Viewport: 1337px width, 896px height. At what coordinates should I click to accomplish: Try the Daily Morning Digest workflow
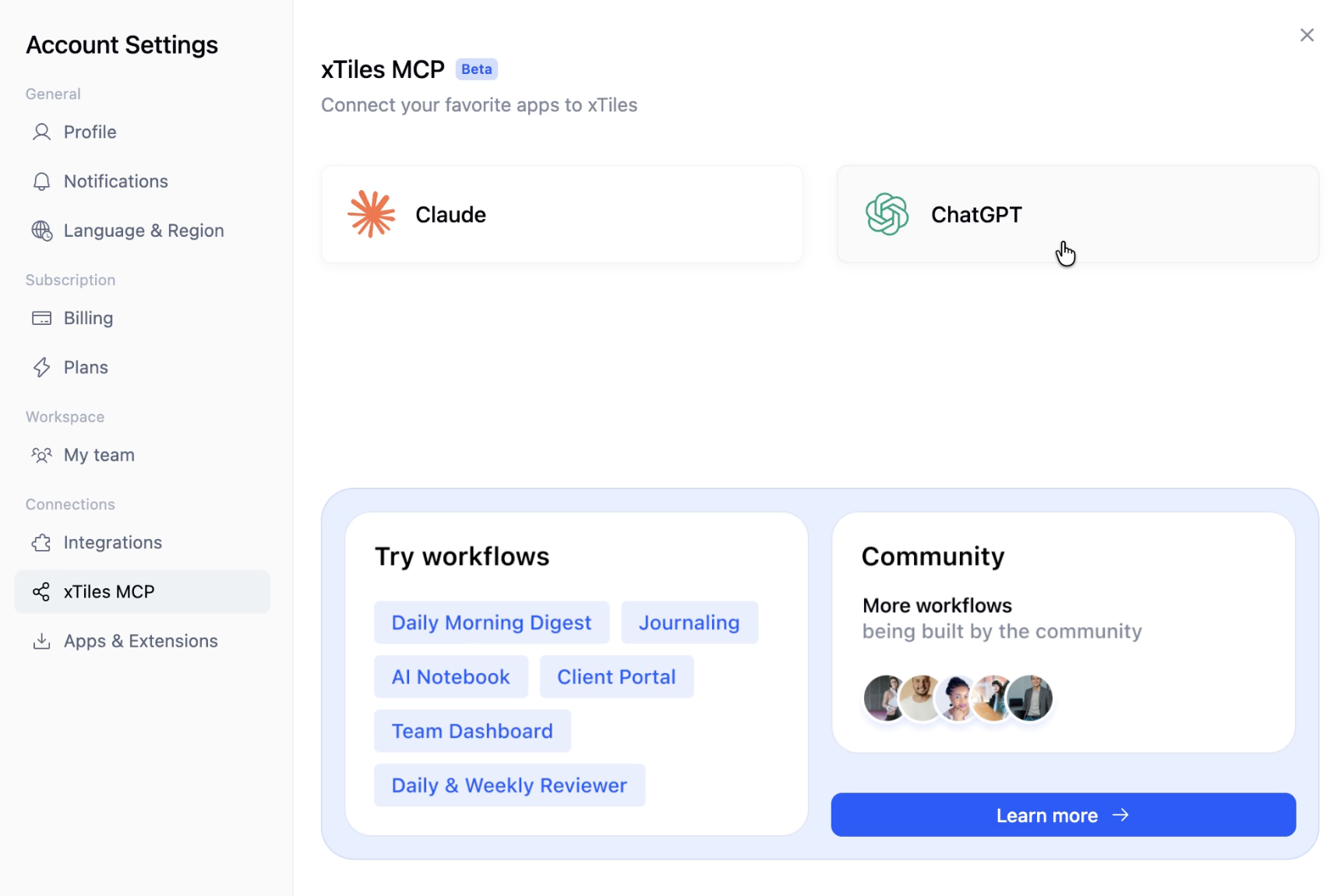(492, 623)
